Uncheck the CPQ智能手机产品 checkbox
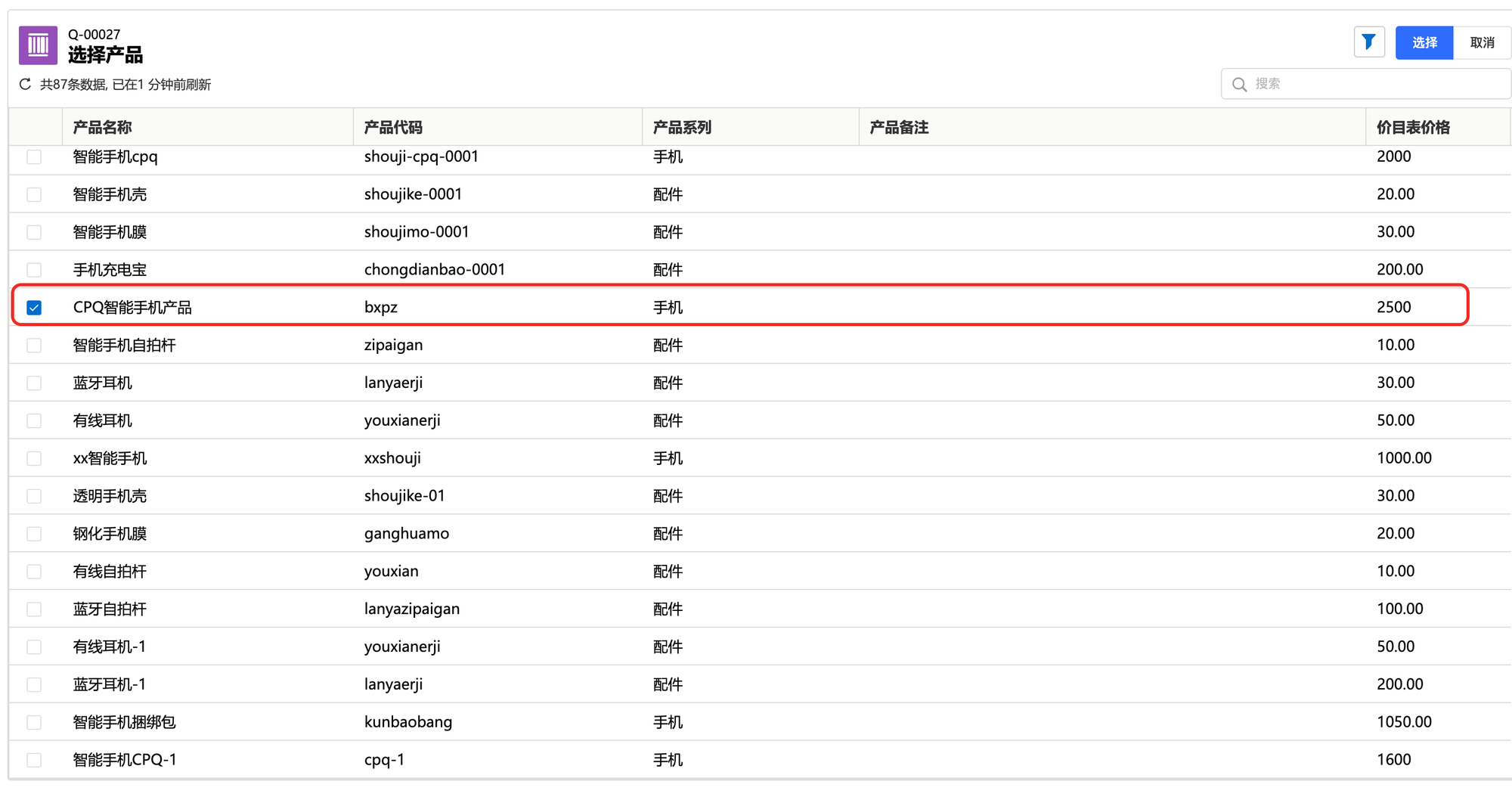Image resolution: width=1512 pixels, height=803 pixels. pos(34,308)
